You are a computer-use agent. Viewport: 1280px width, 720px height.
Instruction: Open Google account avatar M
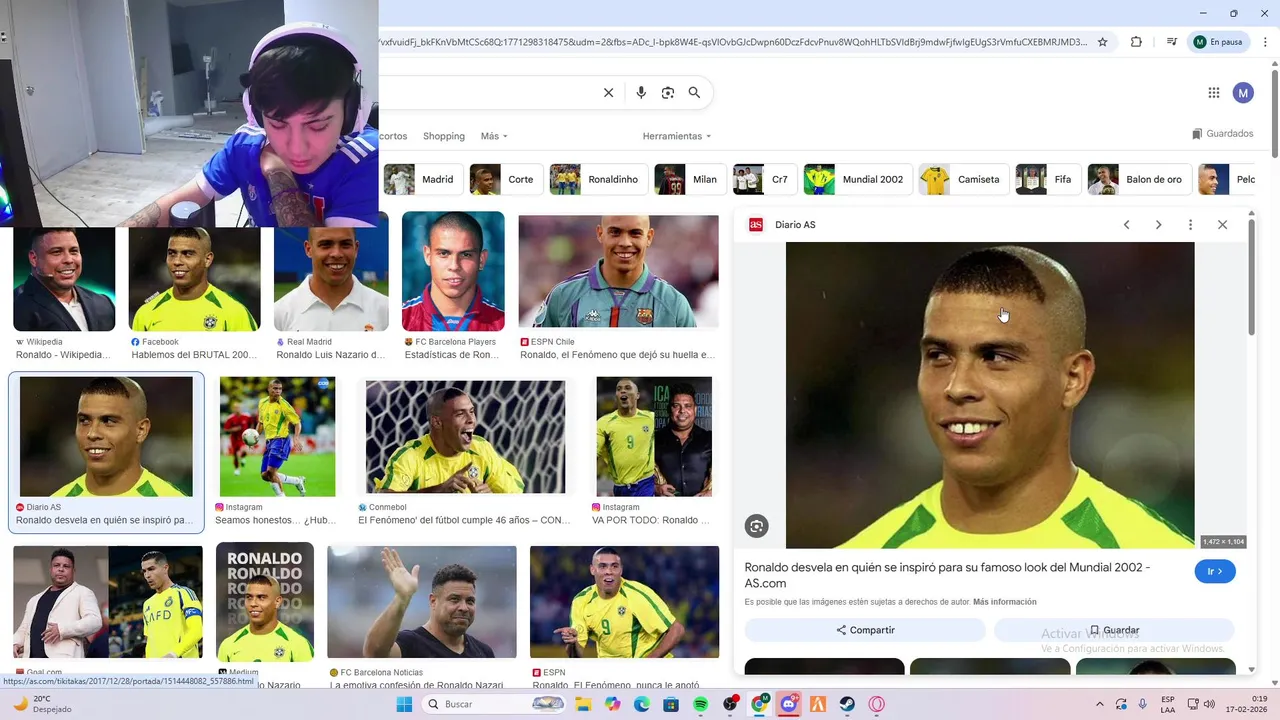[1243, 93]
